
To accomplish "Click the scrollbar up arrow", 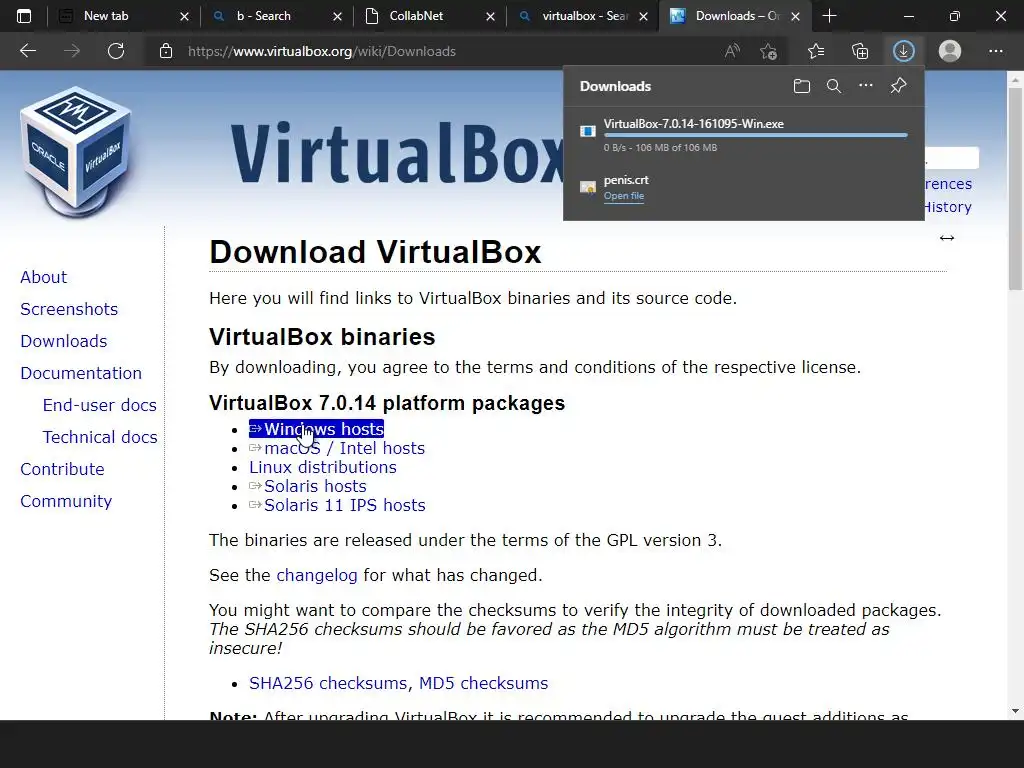I will point(1015,79).
